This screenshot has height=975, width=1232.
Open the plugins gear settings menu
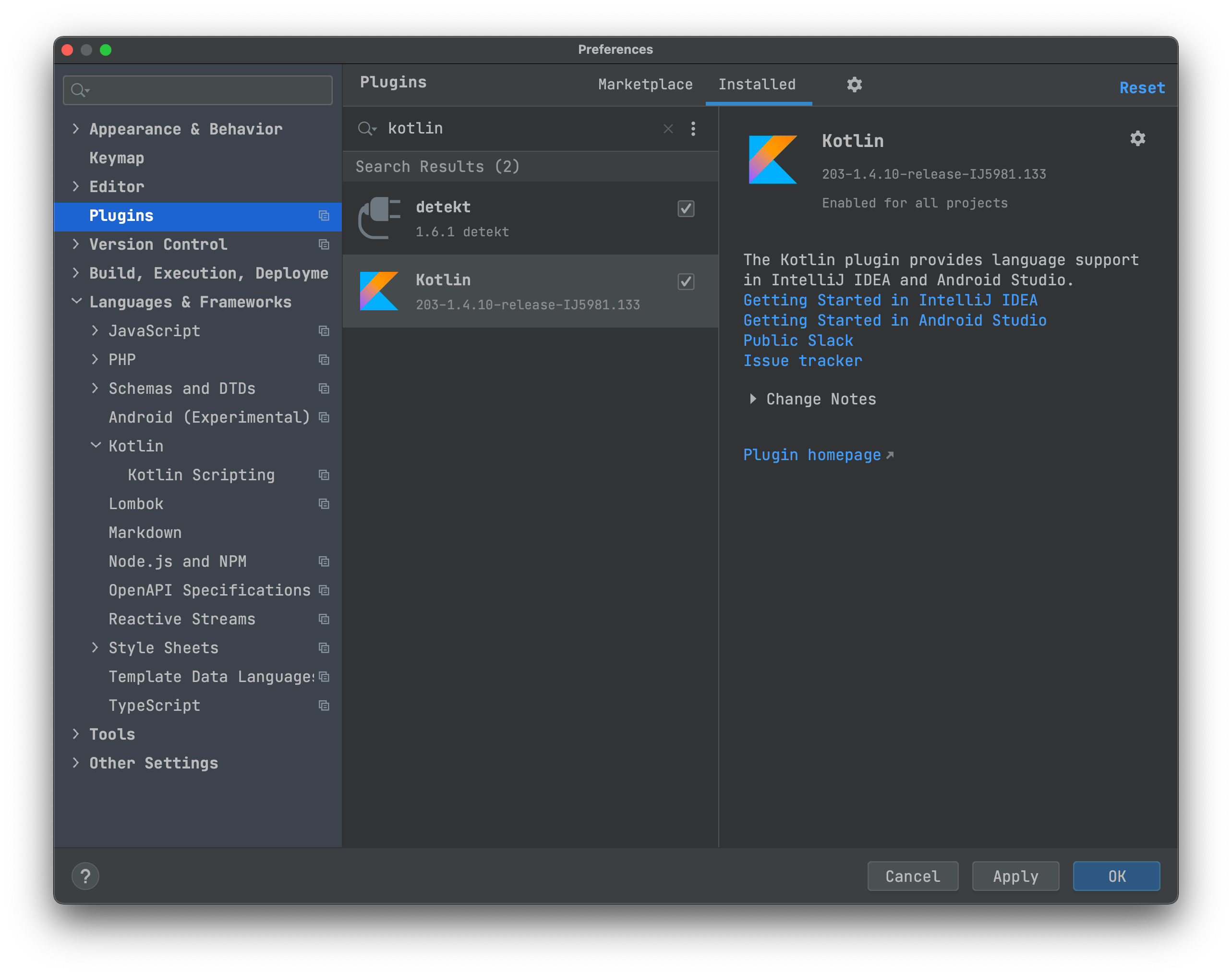click(x=854, y=85)
